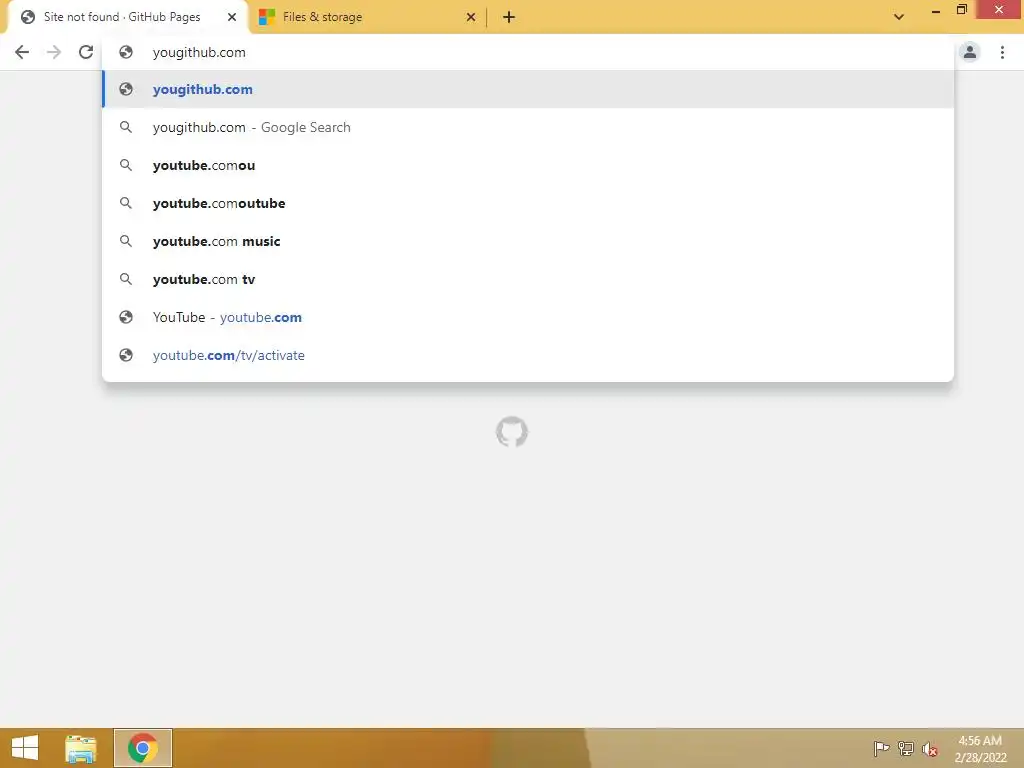
Task: Select youtube.com tv suggestion
Action: coord(528,279)
